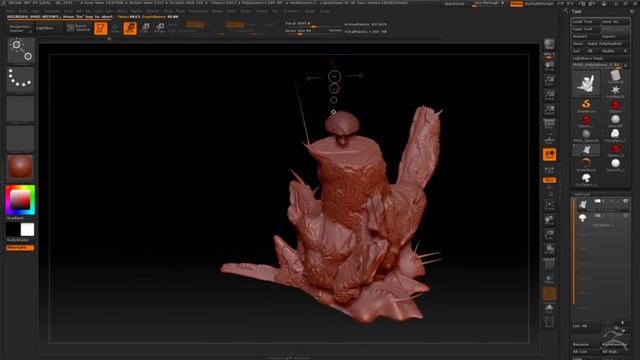Toggle Edit mode button
This screenshot has width=640, height=360.
pos(100,28)
